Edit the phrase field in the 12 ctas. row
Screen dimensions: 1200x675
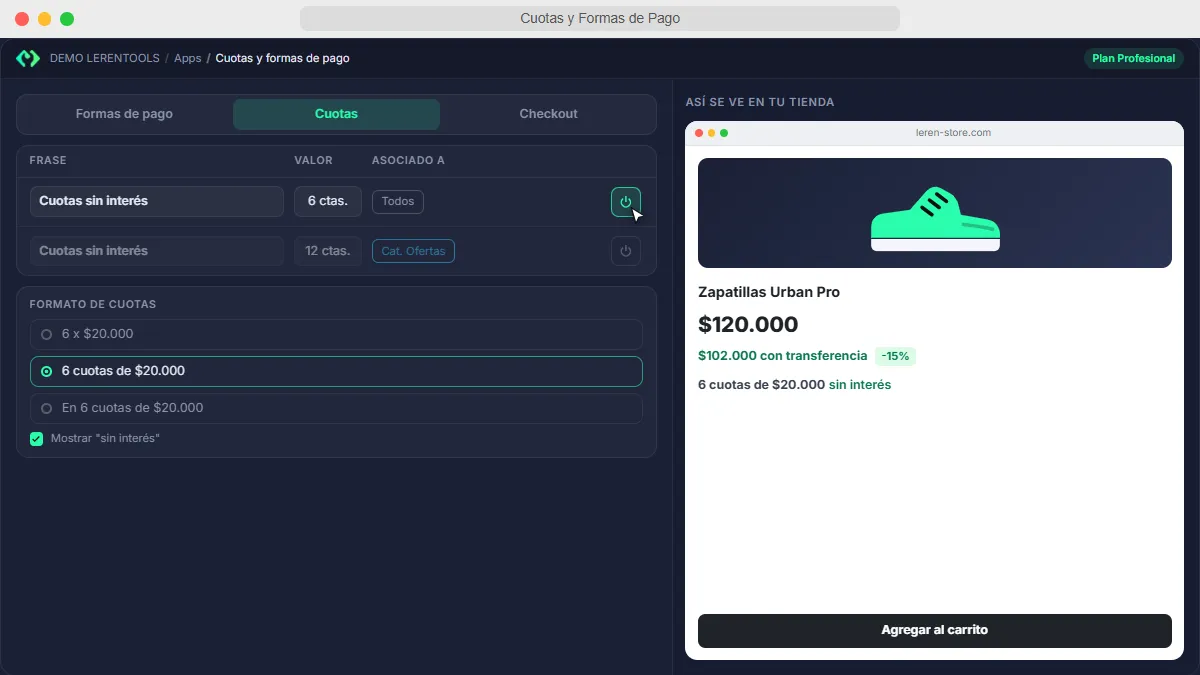pyautogui.click(x=157, y=251)
